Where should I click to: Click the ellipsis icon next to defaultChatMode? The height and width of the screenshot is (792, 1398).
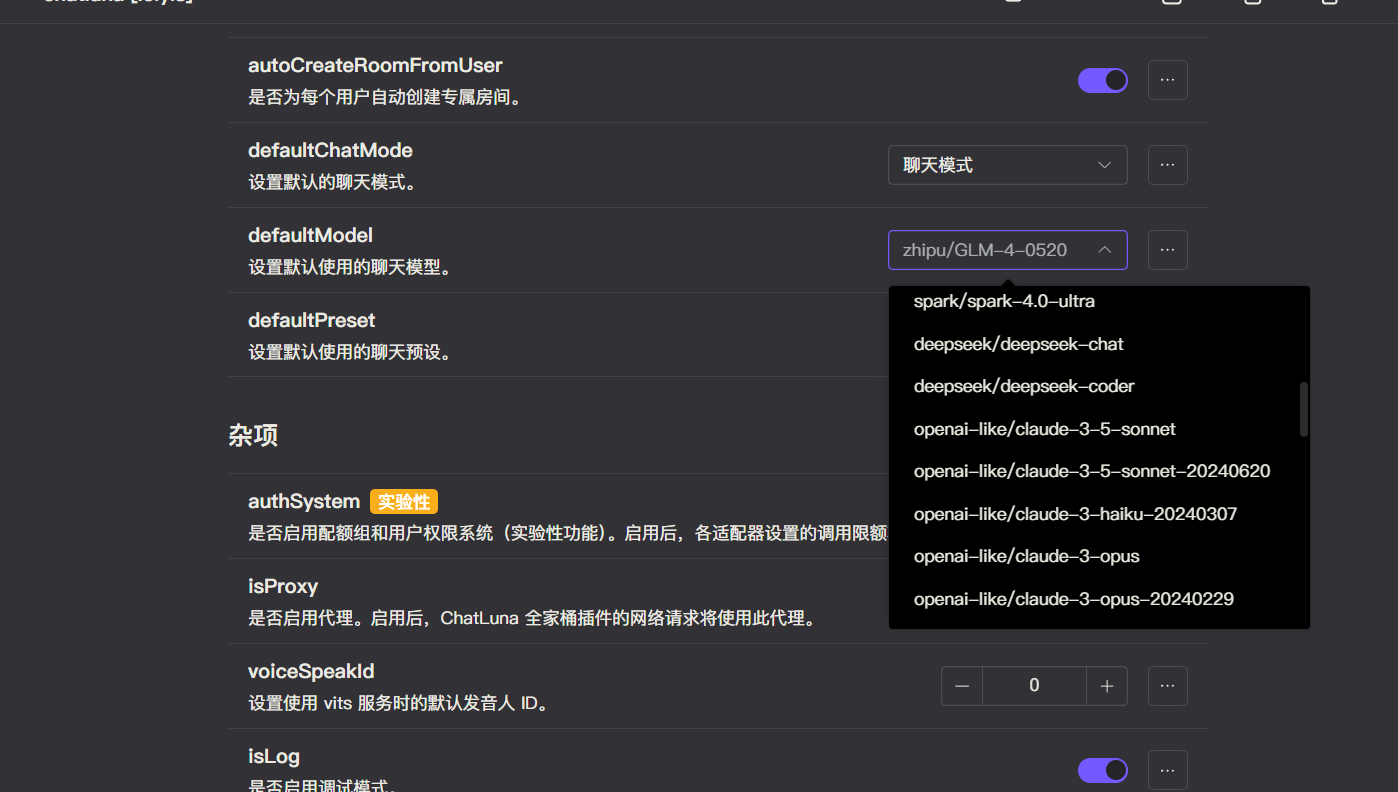click(1167, 164)
